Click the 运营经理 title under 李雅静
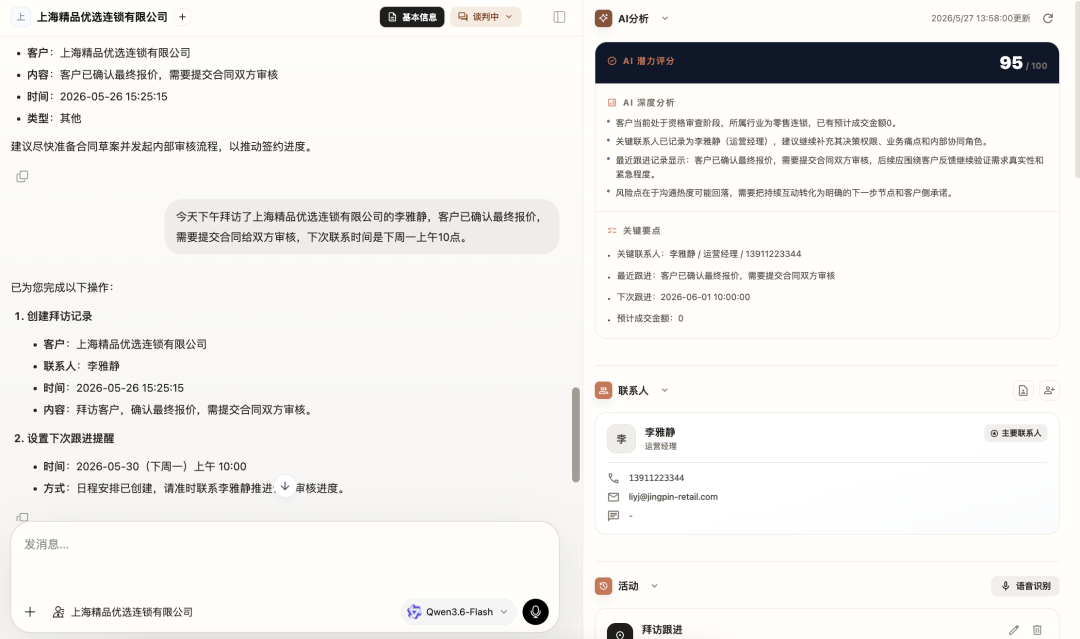 (661, 446)
